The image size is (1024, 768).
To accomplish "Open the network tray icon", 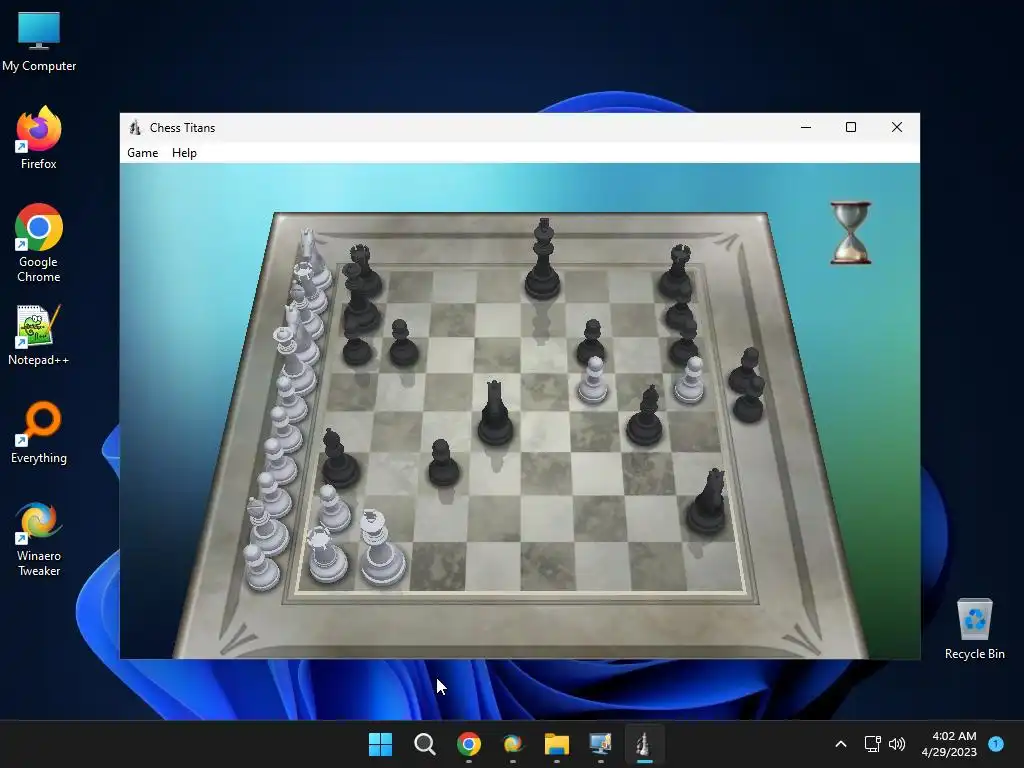I will pos(872,744).
